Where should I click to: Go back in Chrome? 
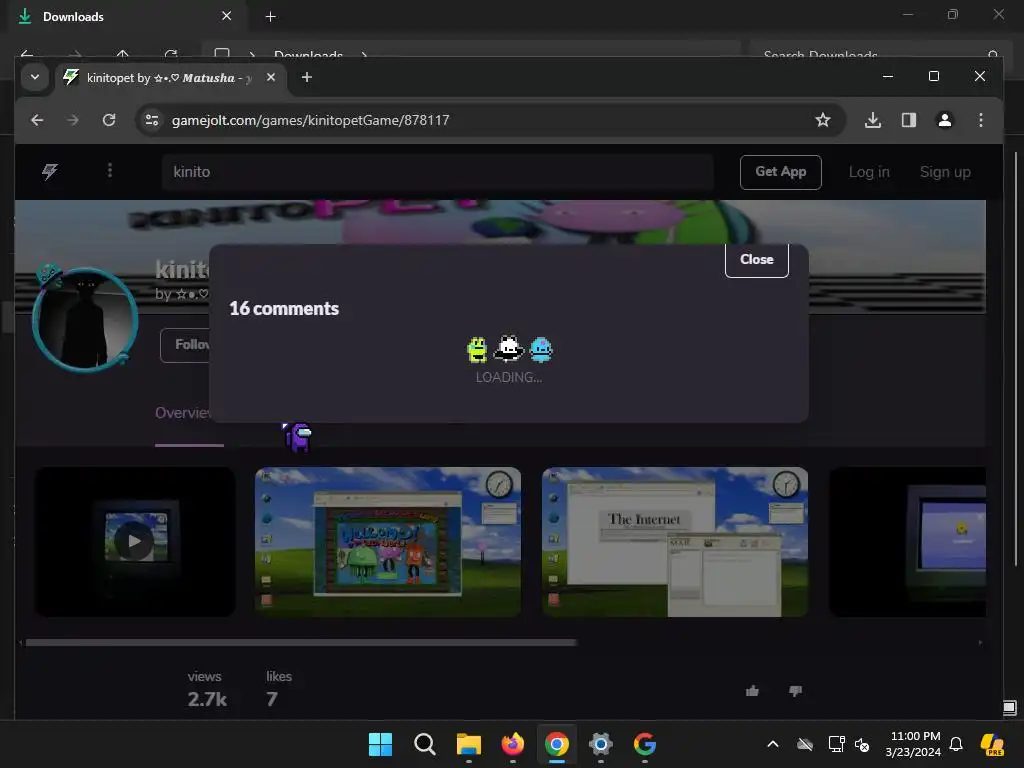point(37,120)
